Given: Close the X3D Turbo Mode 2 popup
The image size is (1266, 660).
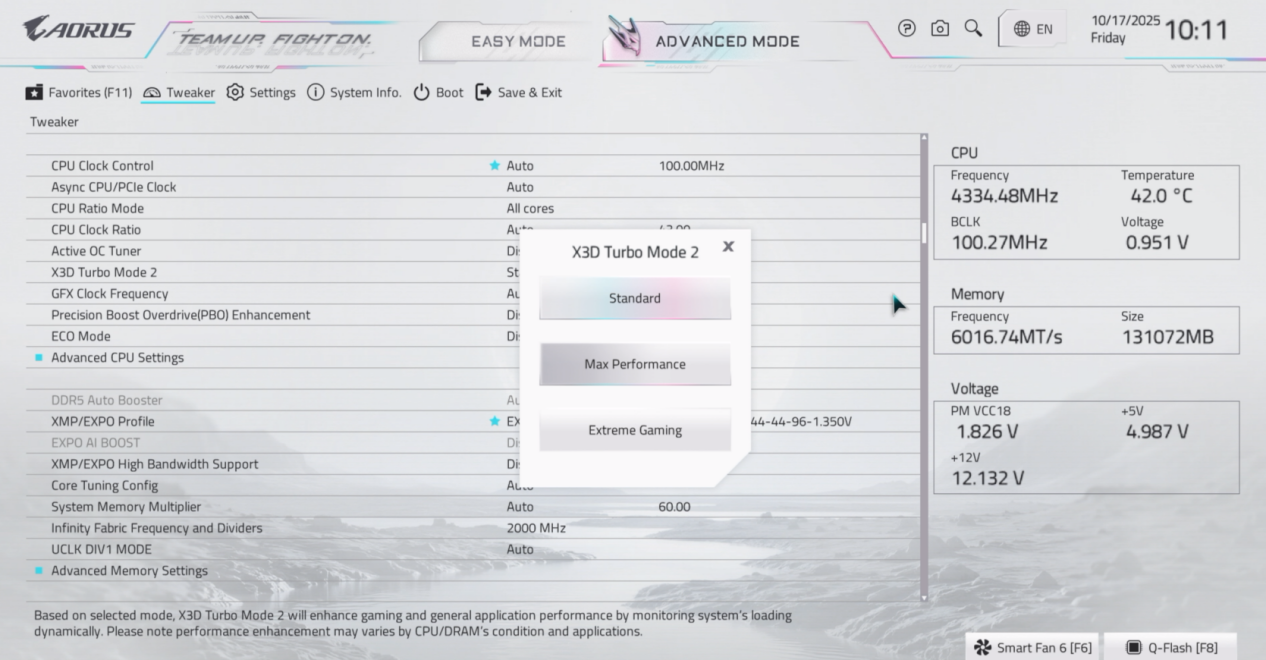Looking at the screenshot, I should click(728, 246).
